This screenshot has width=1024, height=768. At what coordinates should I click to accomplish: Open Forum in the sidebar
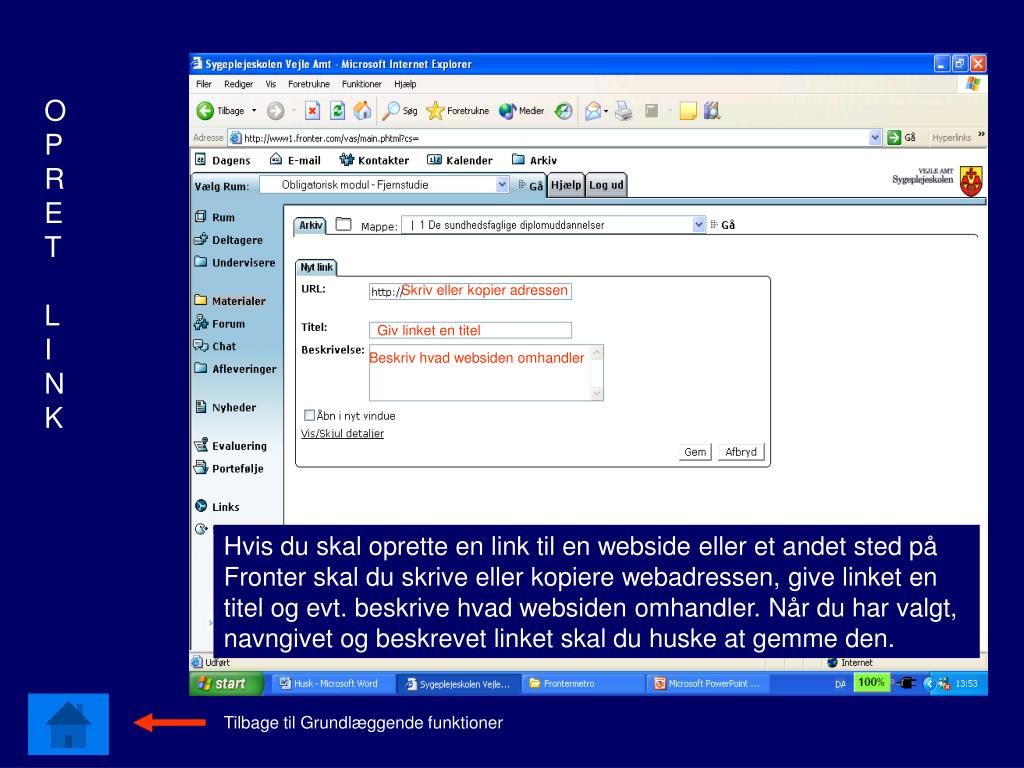(219, 323)
